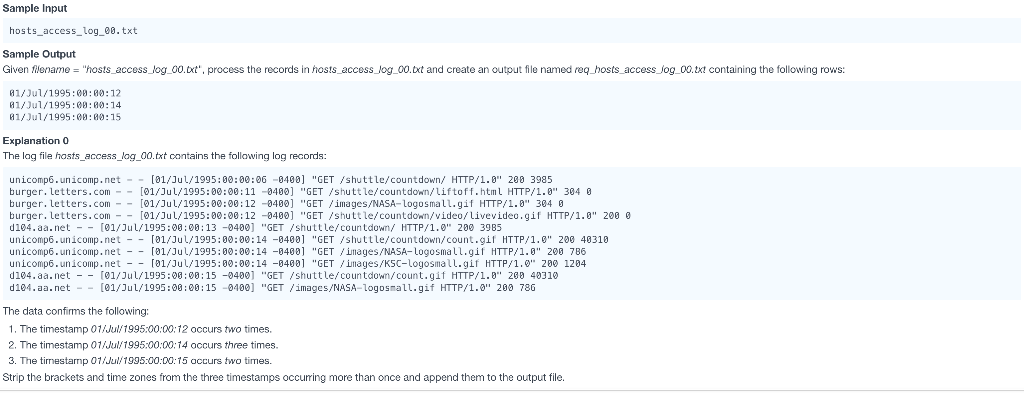Click the sentence 'The log file hosts_access_log_00.txt contains'
Image resolution: width=1024 pixels, height=397 pixels.
click(x=165, y=157)
